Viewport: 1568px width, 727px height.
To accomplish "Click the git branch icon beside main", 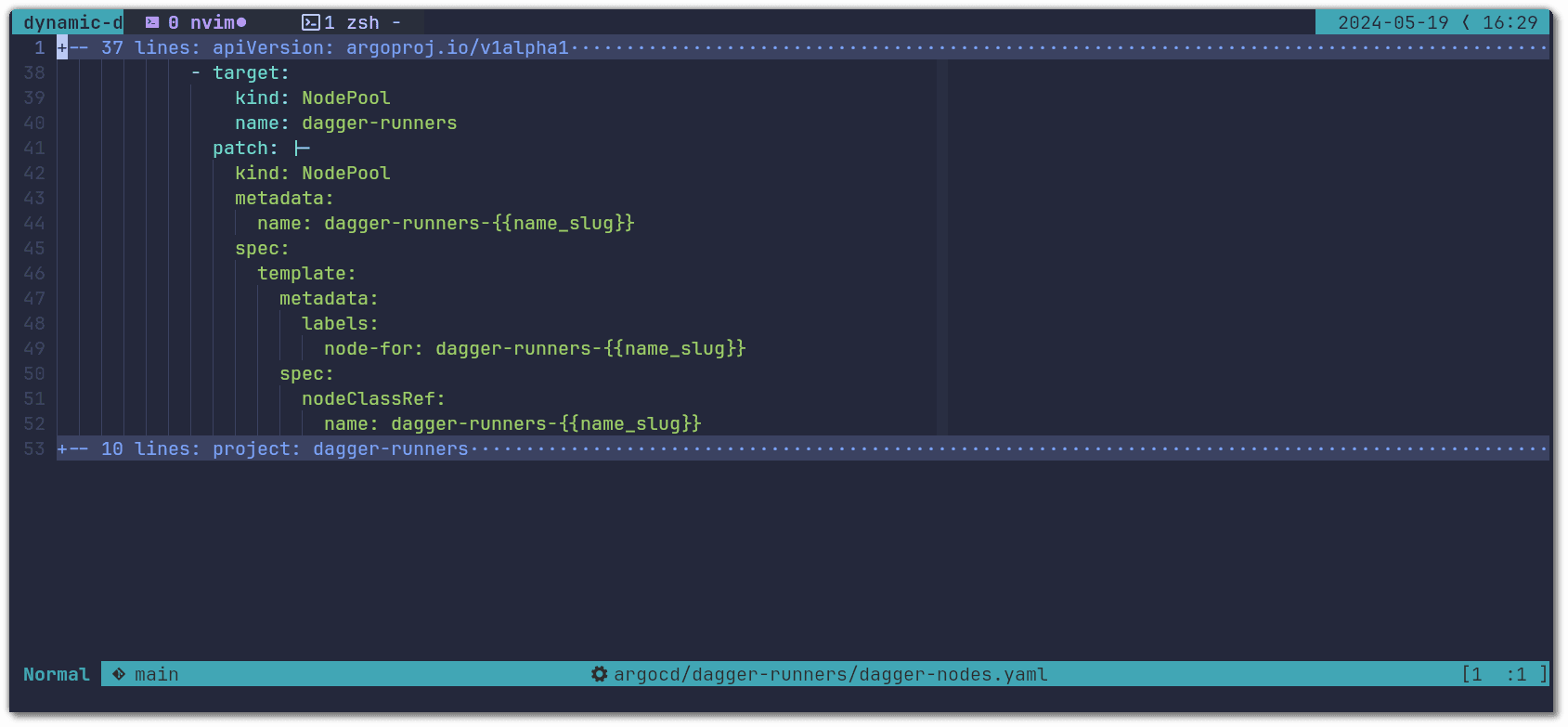I will pyautogui.click(x=119, y=674).
